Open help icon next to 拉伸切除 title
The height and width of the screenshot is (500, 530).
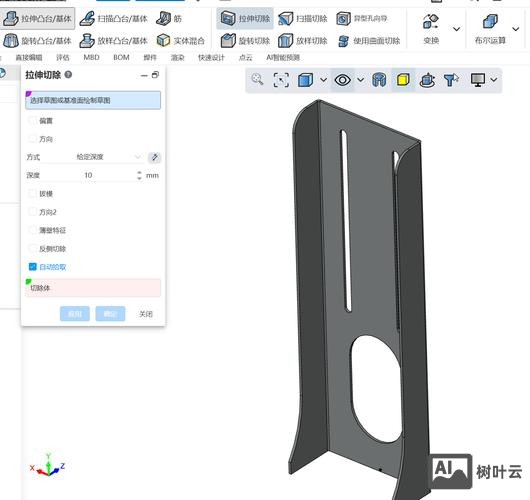pos(68,74)
